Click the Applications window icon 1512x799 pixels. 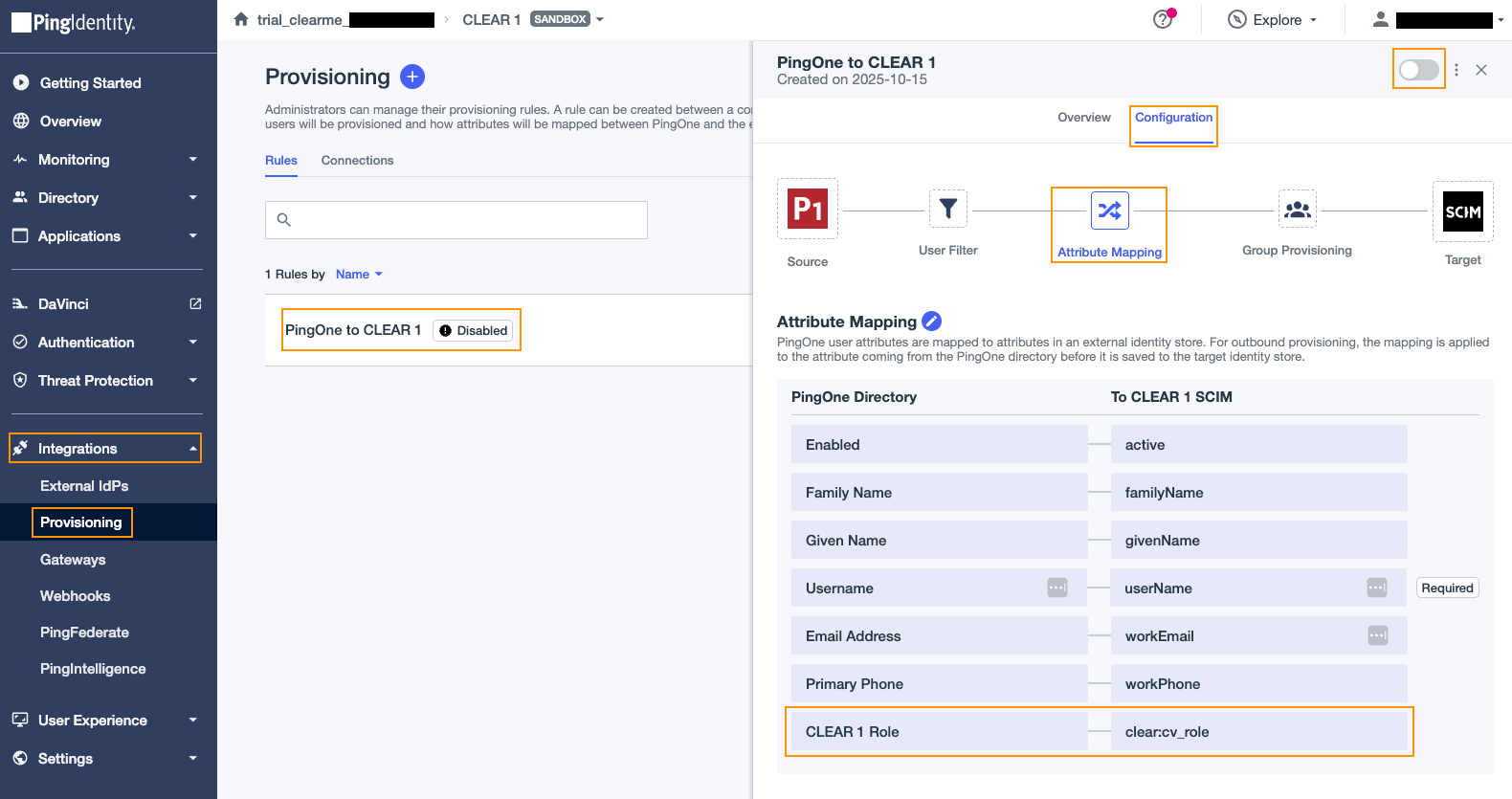coord(20,236)
